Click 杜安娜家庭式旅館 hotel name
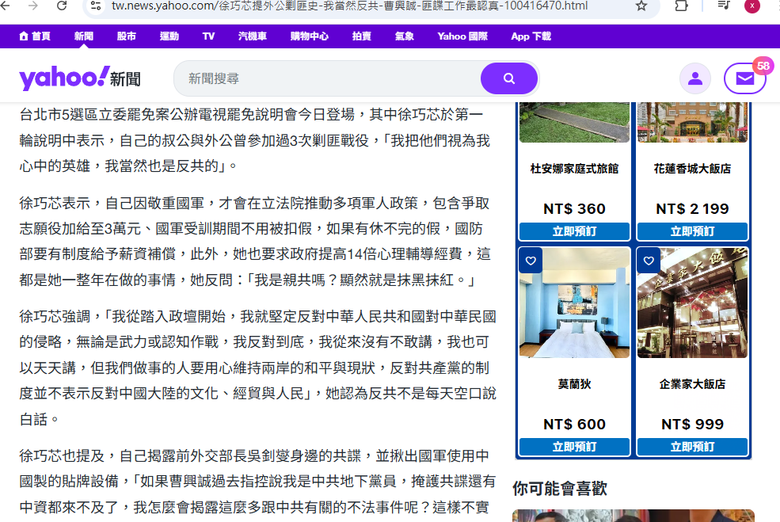Viewport: 780px width, 522px height. (x=575, y=169)
